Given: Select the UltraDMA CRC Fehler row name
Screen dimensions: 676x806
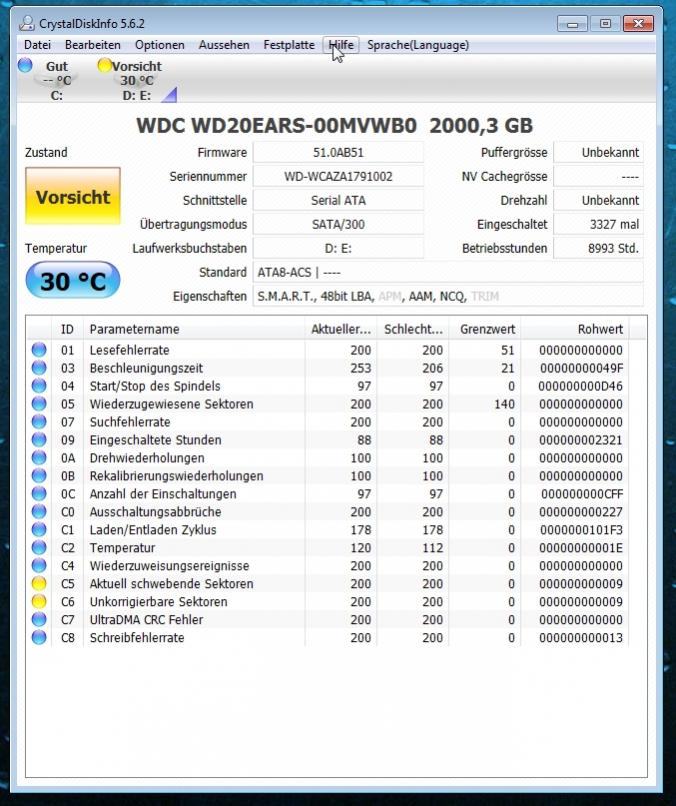Looking at the screenshot, I should [x=146, y=620].
